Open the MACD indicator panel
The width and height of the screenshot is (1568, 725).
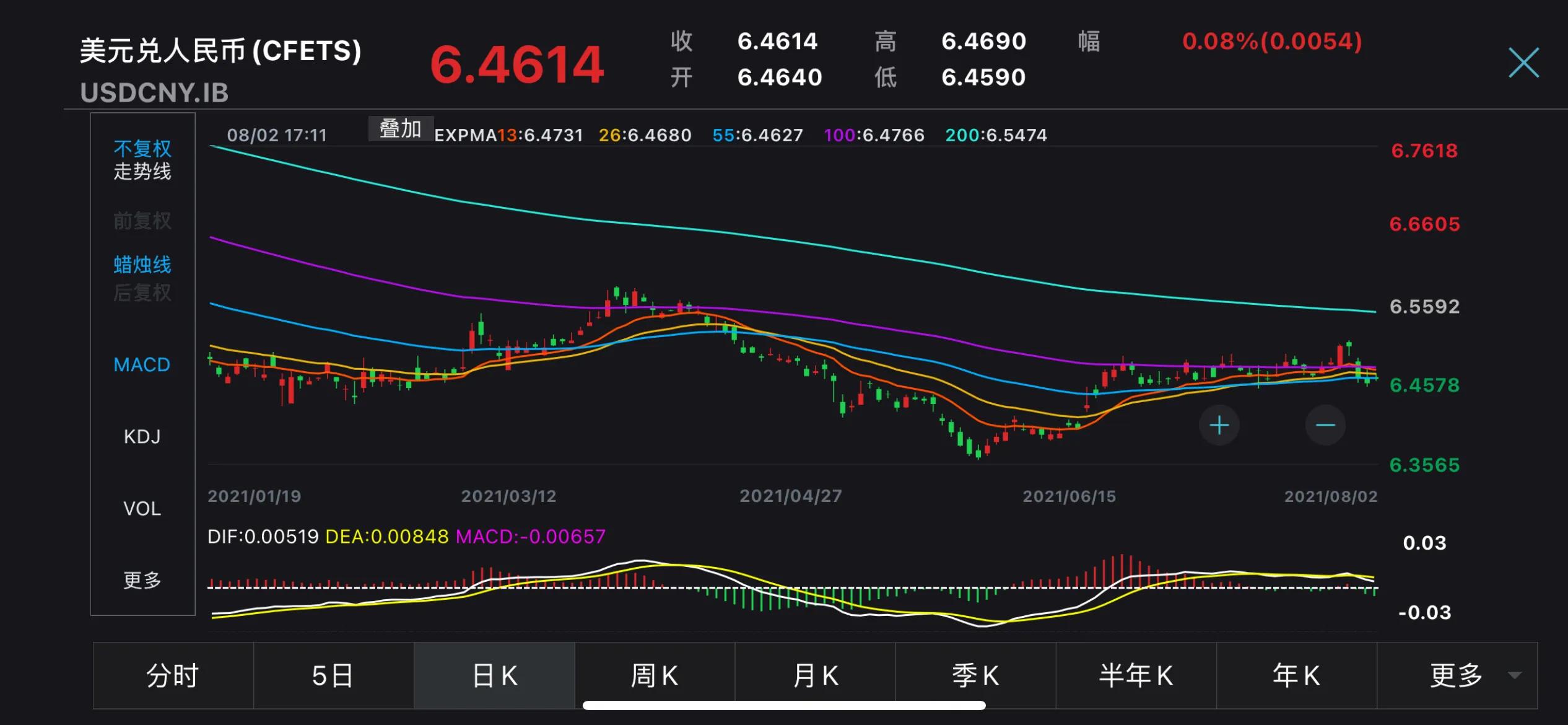click(x=141, y=364)
